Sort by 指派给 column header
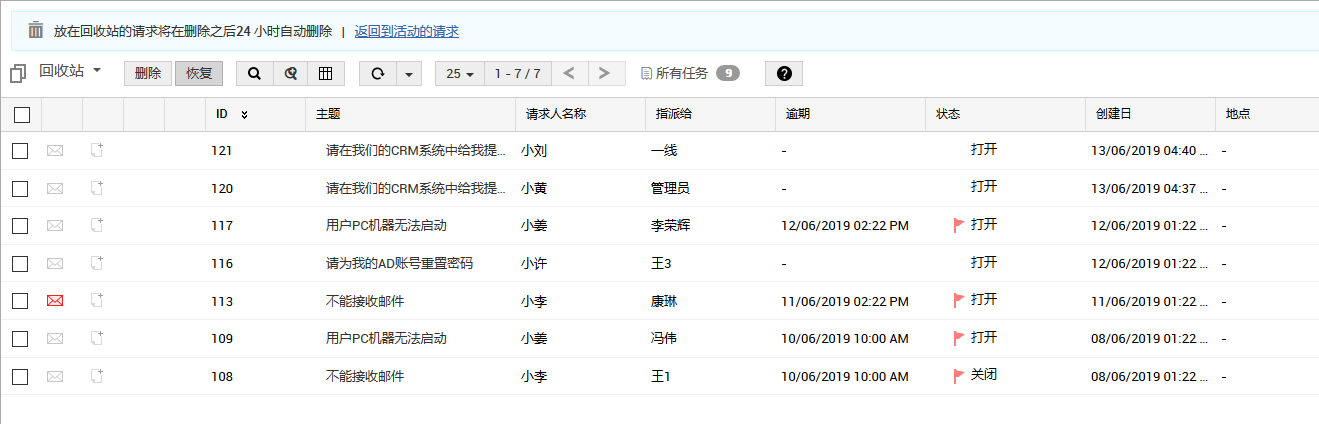This screenshot has height=424, width=1319. pos(673,114)
